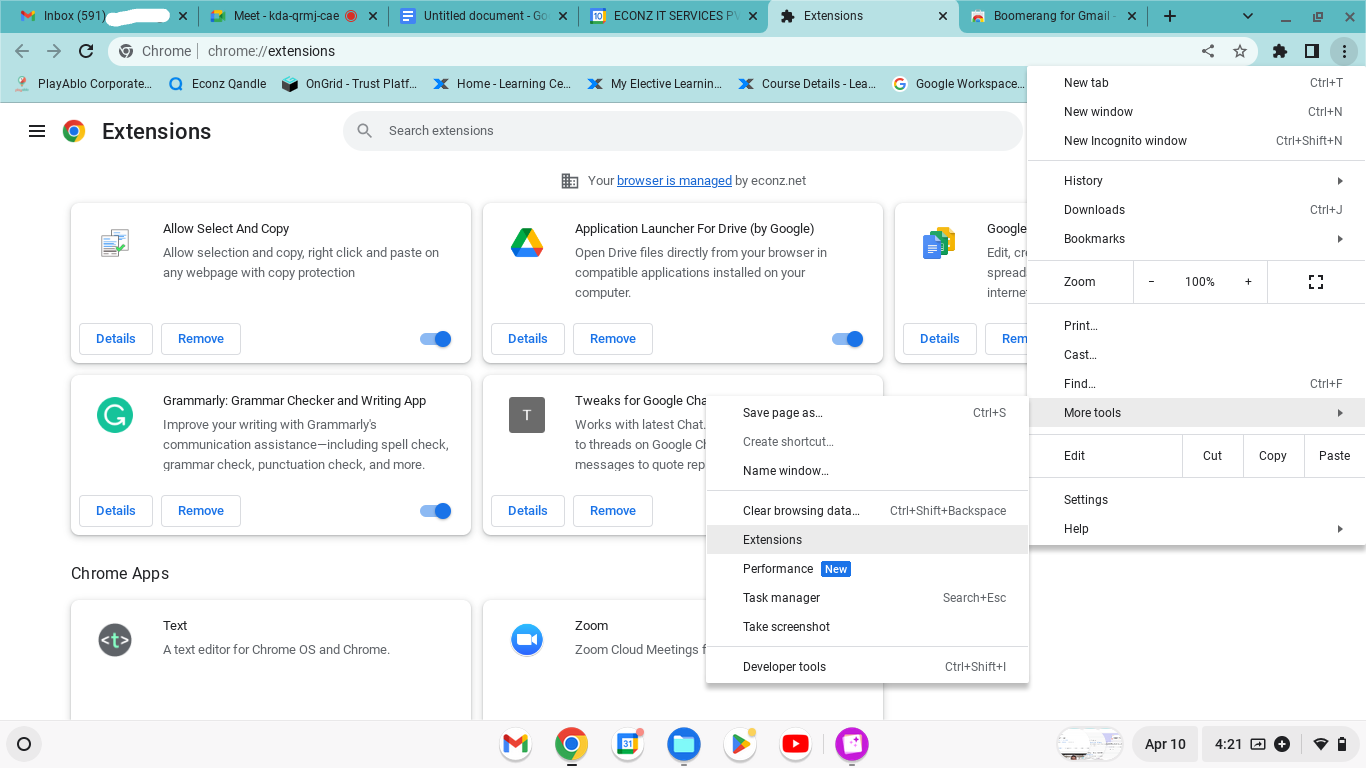The image size is (1366, 768).
Task: Expand the History submenu arrow
Action: [x=1340, y=181]
